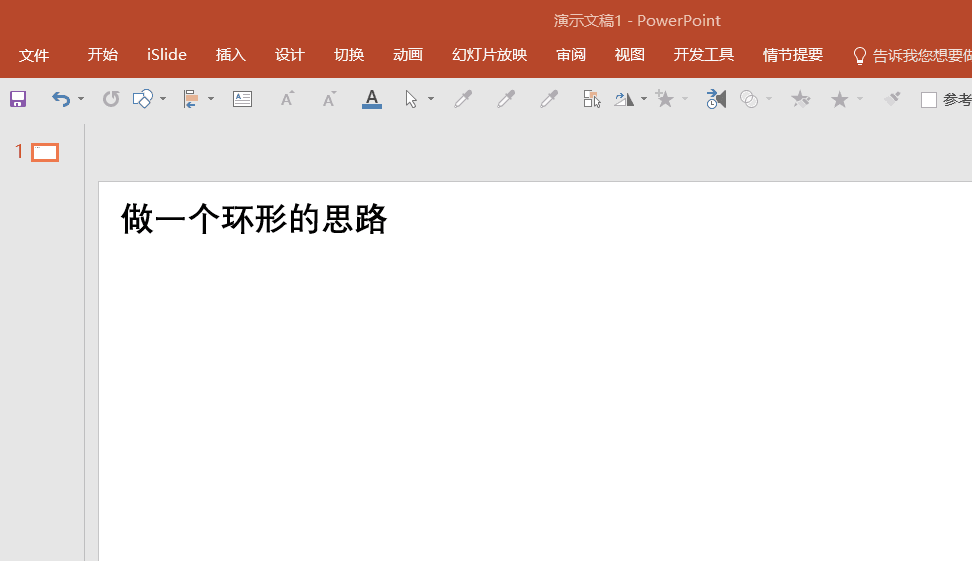Expand the Align objects dropdown arrow

click(211, 99)
